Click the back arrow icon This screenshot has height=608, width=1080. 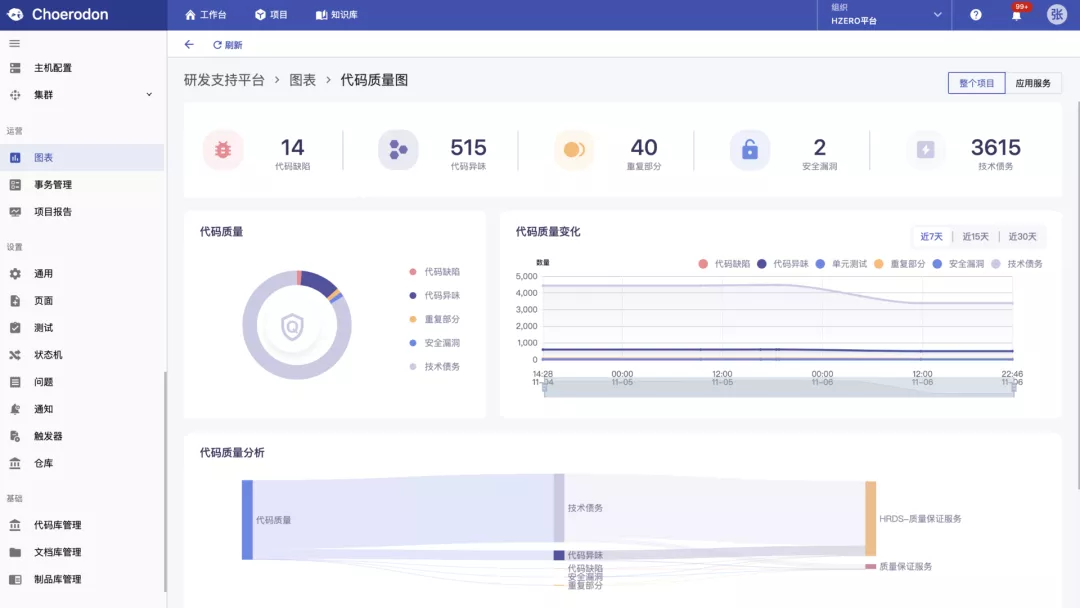(189, 45)
